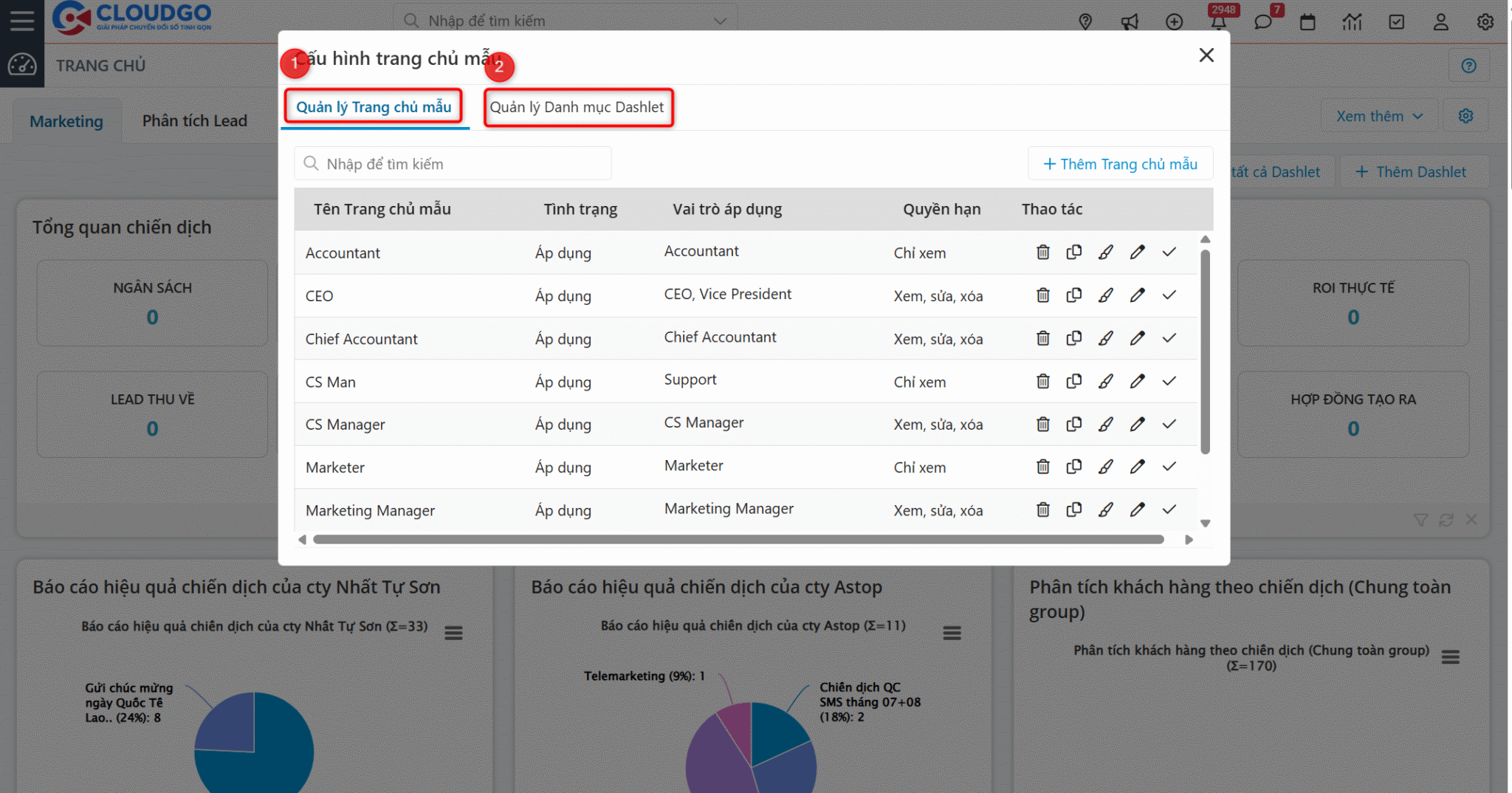The image size is (1512, 793).
Task: Expand the global search dropdown chevron
Action: [x=720, y=21]
